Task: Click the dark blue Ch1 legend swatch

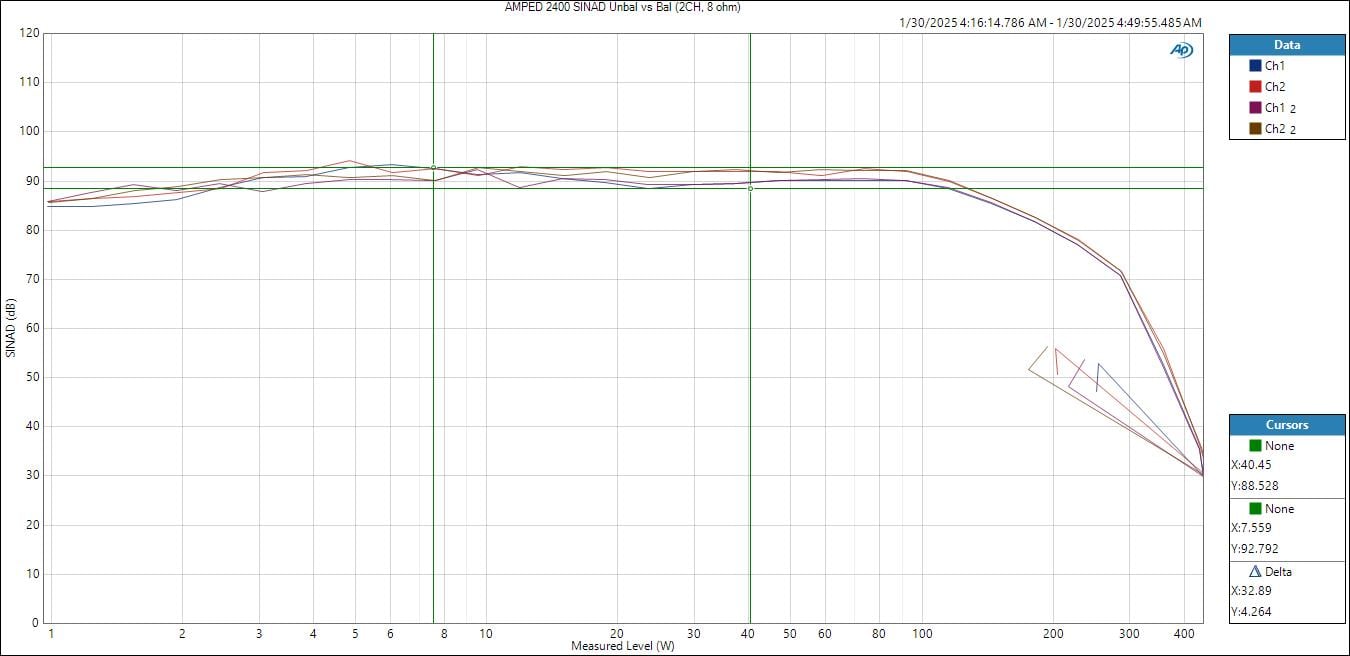Action: tap(1255, 65)
